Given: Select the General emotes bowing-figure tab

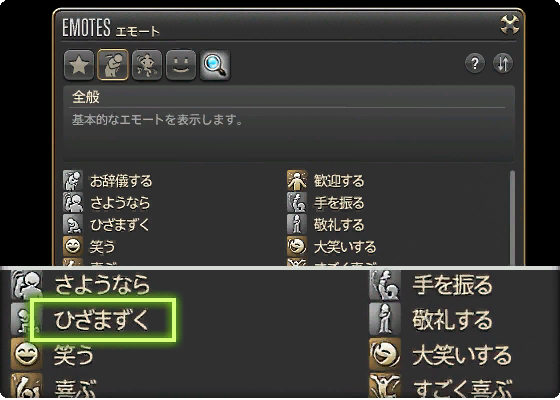Looking at the screenshot, I should click(113, 65).
